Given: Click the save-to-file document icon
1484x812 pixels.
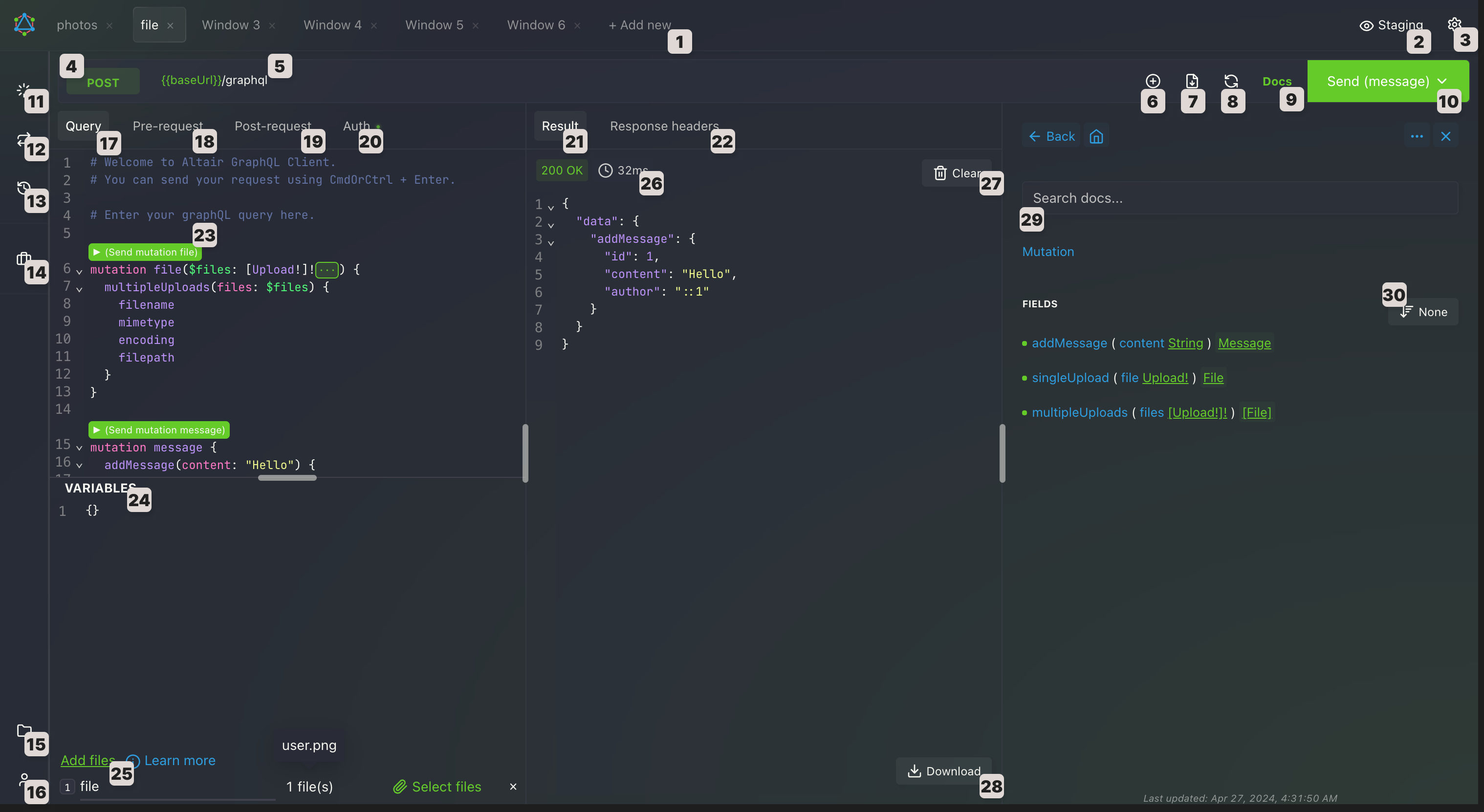Looking at the screenshot, I should coord(1191,81).
